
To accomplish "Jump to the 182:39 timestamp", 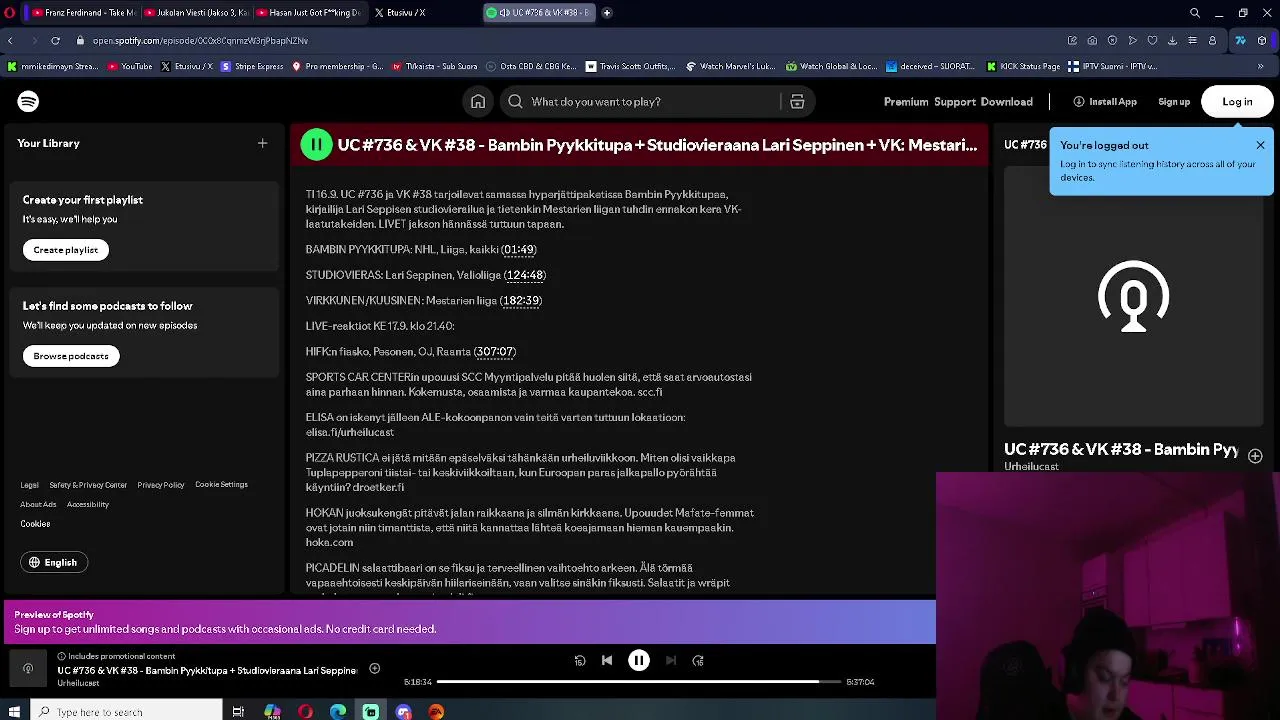I will point(521,300).
